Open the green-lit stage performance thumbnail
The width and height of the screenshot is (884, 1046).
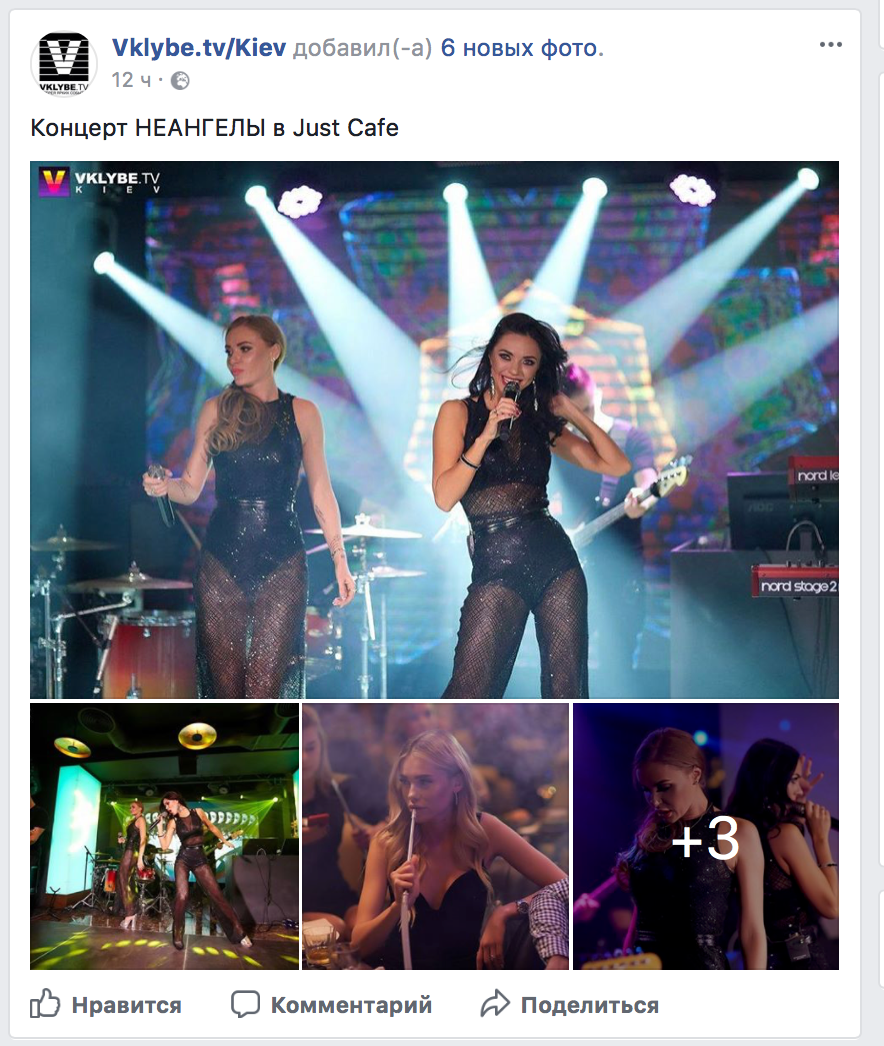tap(164, 836)
